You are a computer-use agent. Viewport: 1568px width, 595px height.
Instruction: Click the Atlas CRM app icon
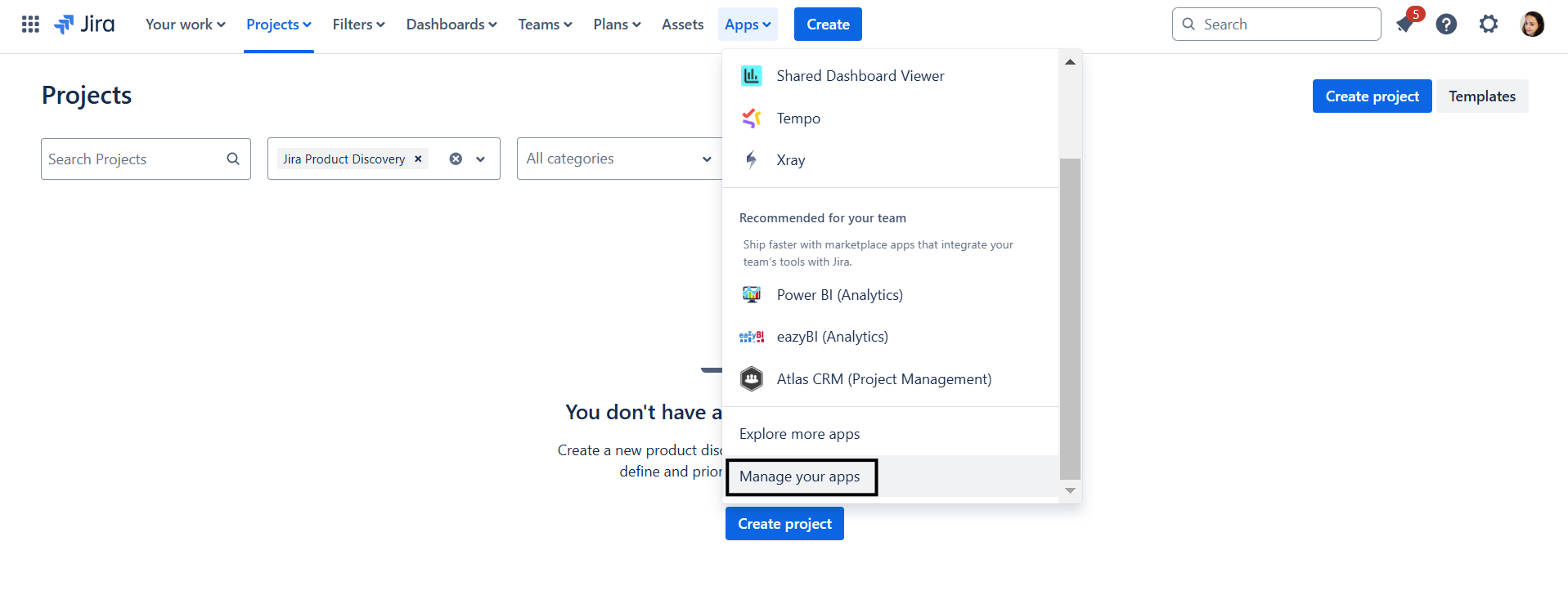[751, 379]
